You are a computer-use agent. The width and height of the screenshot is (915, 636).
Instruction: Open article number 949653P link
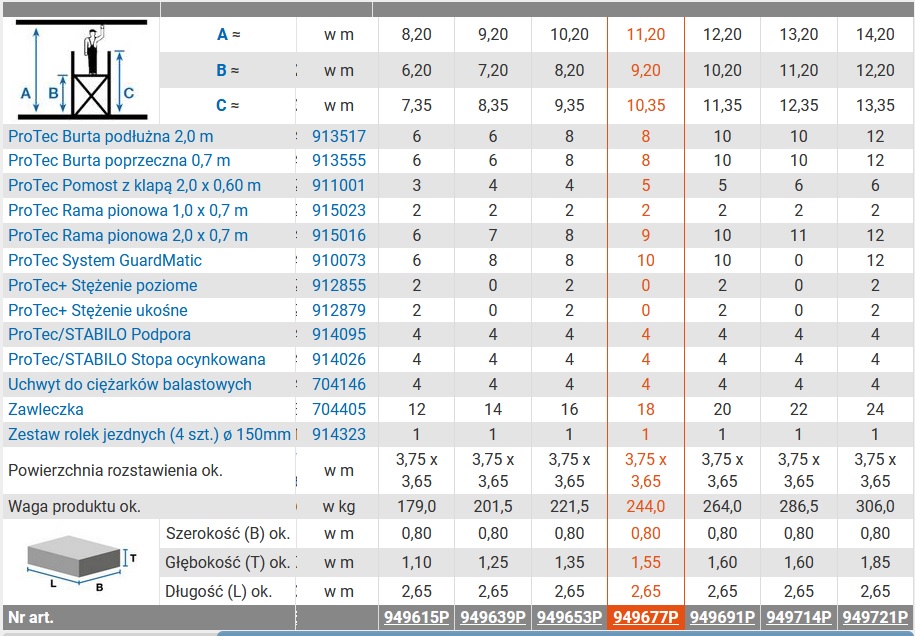tap(570, 617)
